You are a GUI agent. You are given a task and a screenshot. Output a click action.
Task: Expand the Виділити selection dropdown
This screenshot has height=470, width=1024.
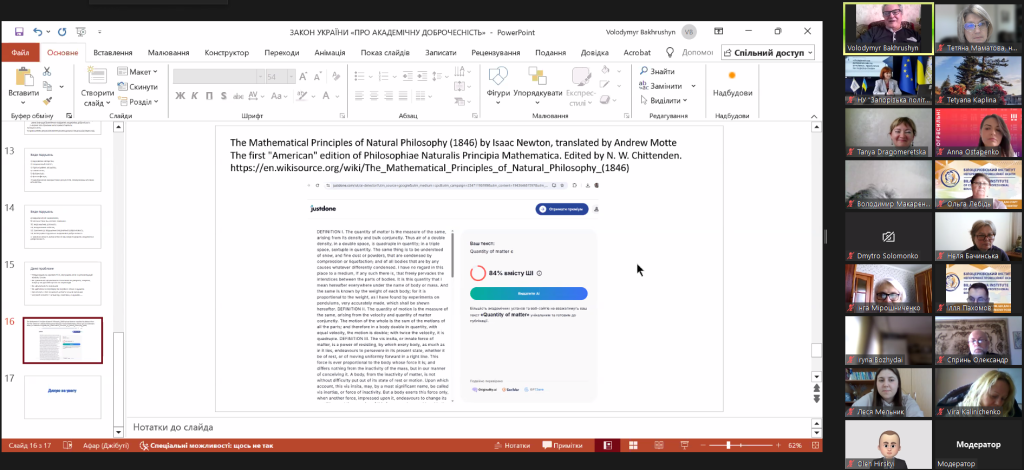point(668,100)
